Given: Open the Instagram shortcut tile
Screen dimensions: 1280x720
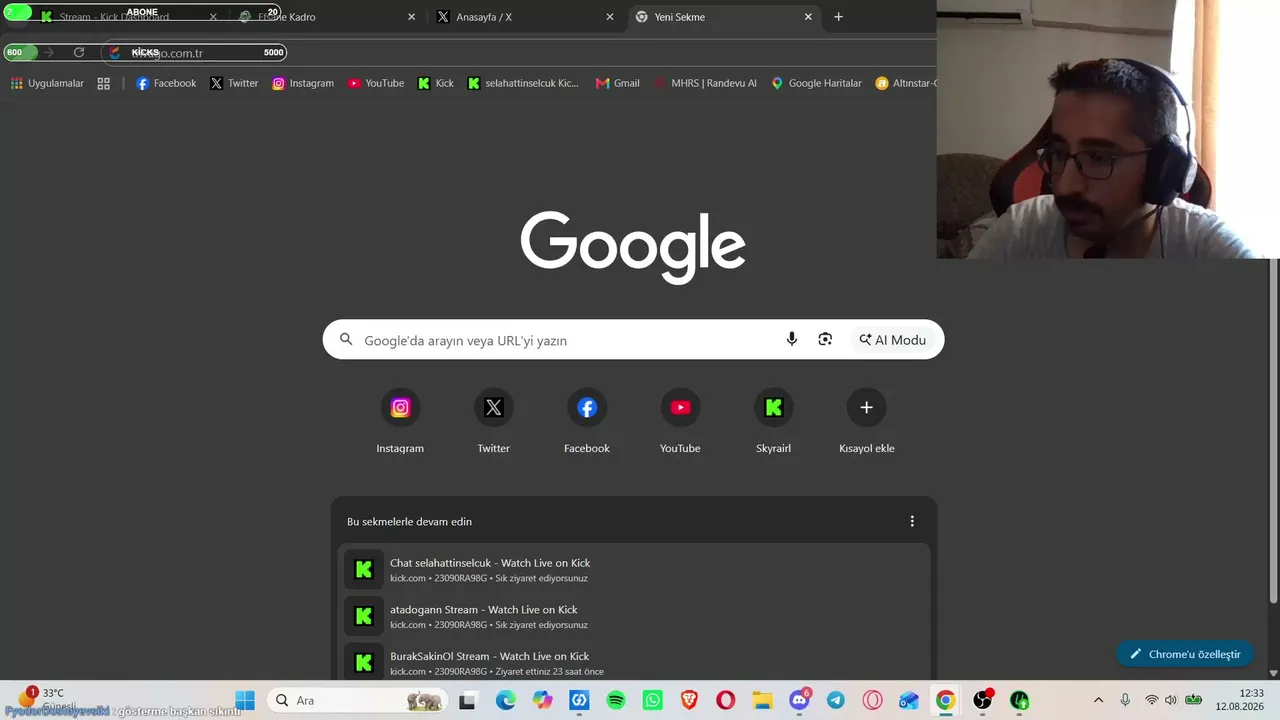Looking at the screenshot, I should 400,421.
